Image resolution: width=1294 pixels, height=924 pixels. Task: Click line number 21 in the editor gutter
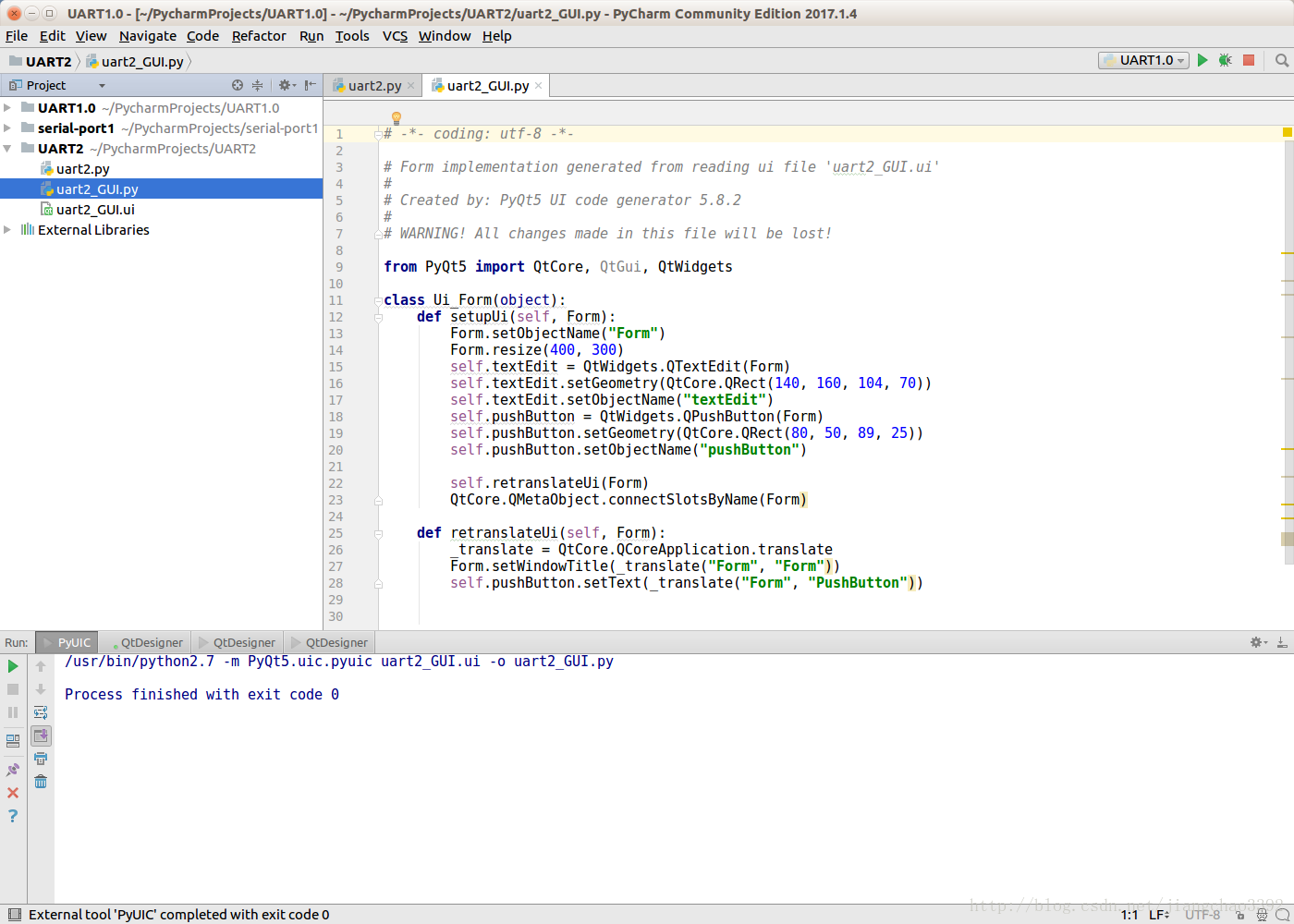(x=336, y=467)
